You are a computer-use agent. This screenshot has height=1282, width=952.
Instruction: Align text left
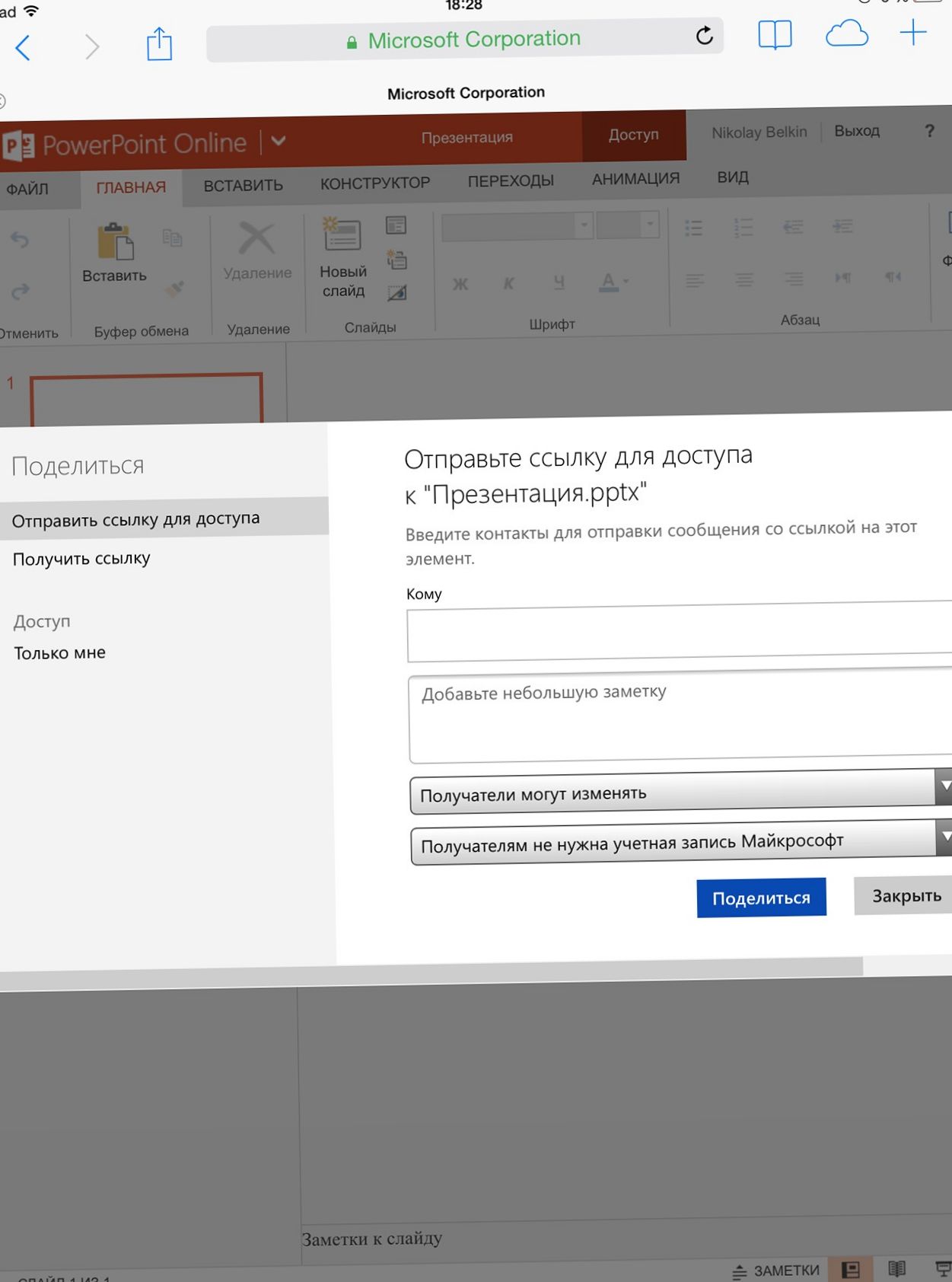694,280
